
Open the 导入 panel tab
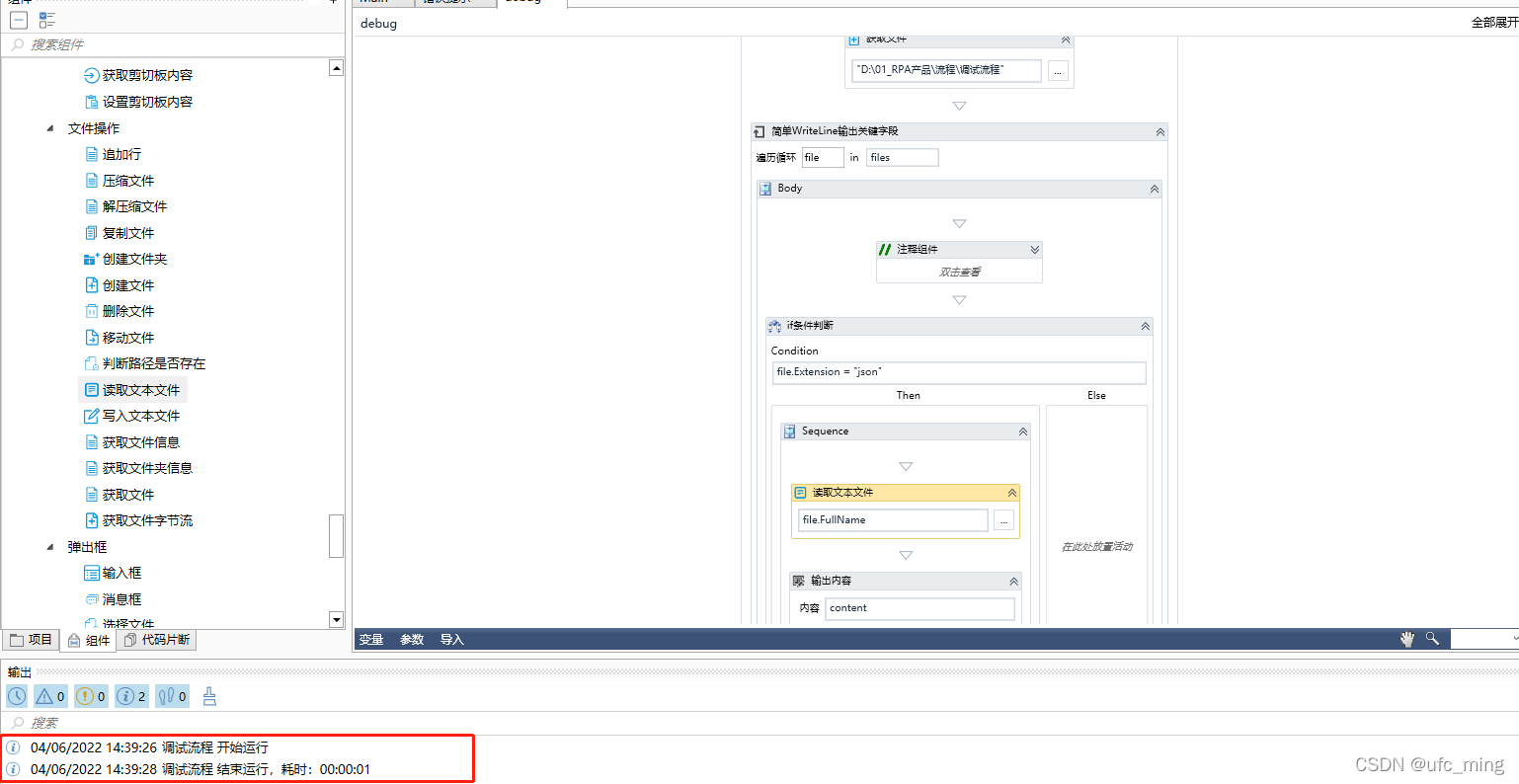452,640
